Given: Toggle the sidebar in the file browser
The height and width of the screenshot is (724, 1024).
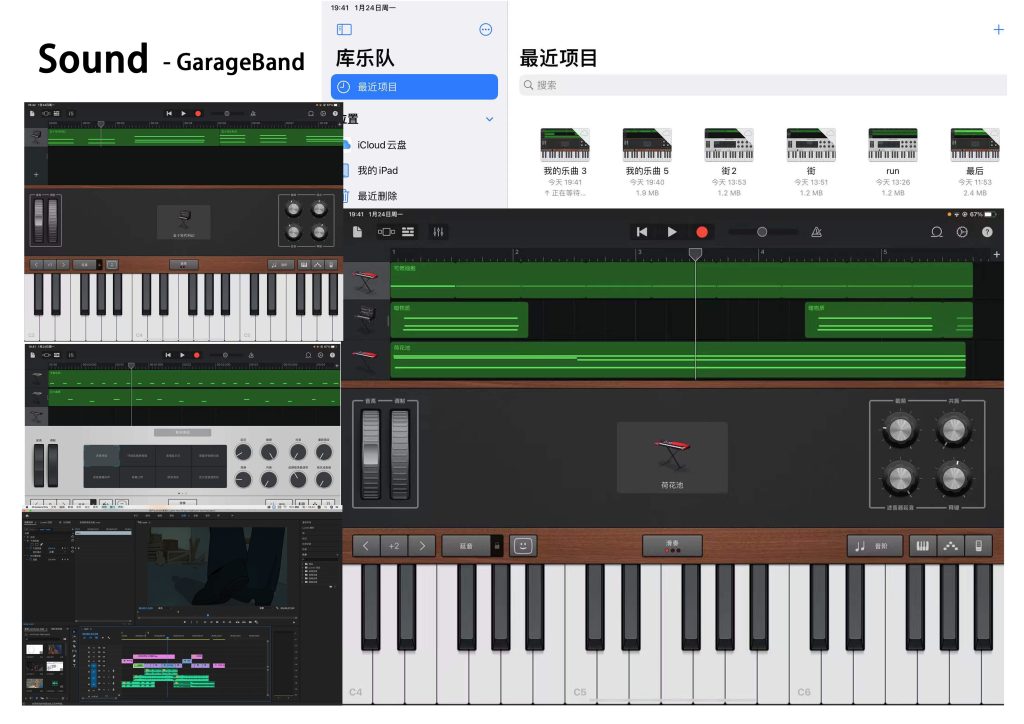Looking at the screenshot, I should [x=344, y=29].
